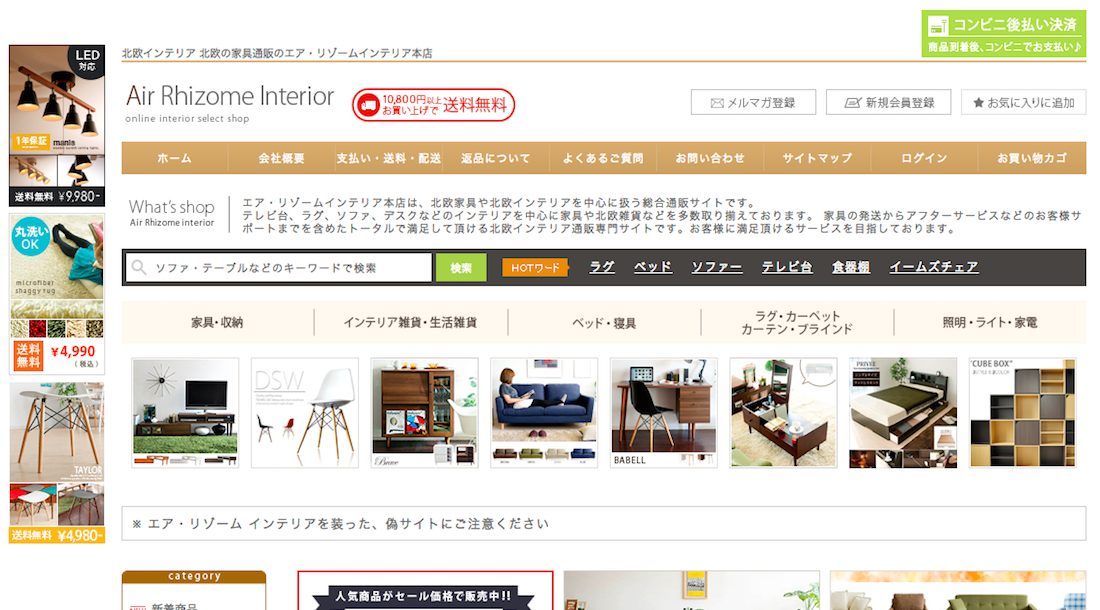Open the LED ceiling light sidebar ad
The width and height of the screenshot is (1100, 610).
[57, 126]
